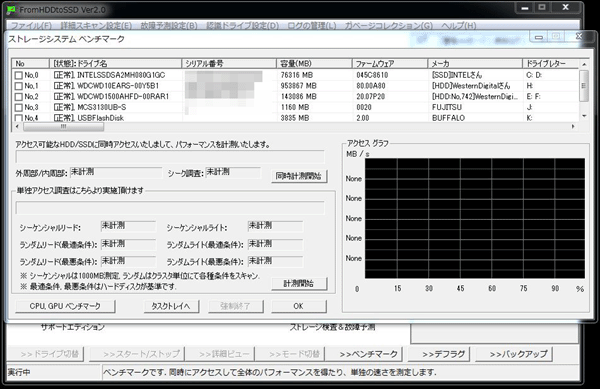Screen dimensions: 600x389
Task: Select the WDCWD10EARS-00Y5B1 drive row
Action: 295,86
